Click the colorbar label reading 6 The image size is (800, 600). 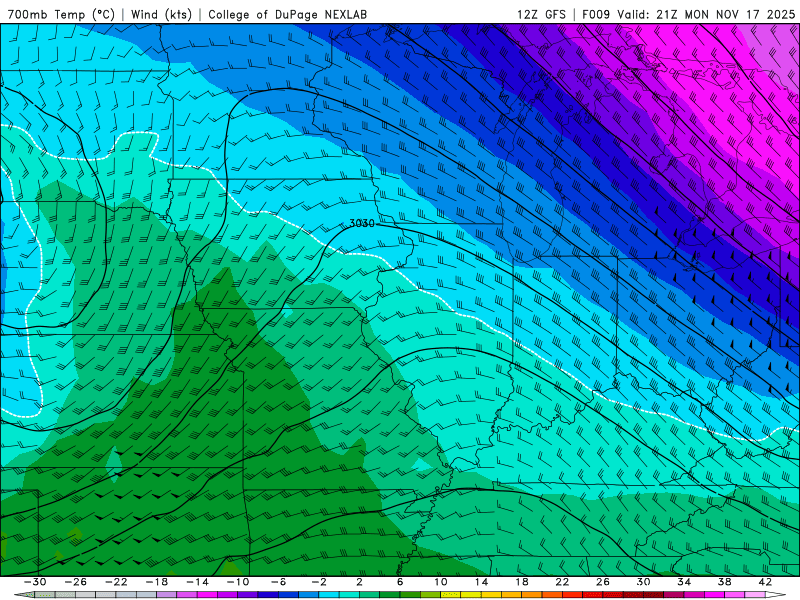point(400,582)
